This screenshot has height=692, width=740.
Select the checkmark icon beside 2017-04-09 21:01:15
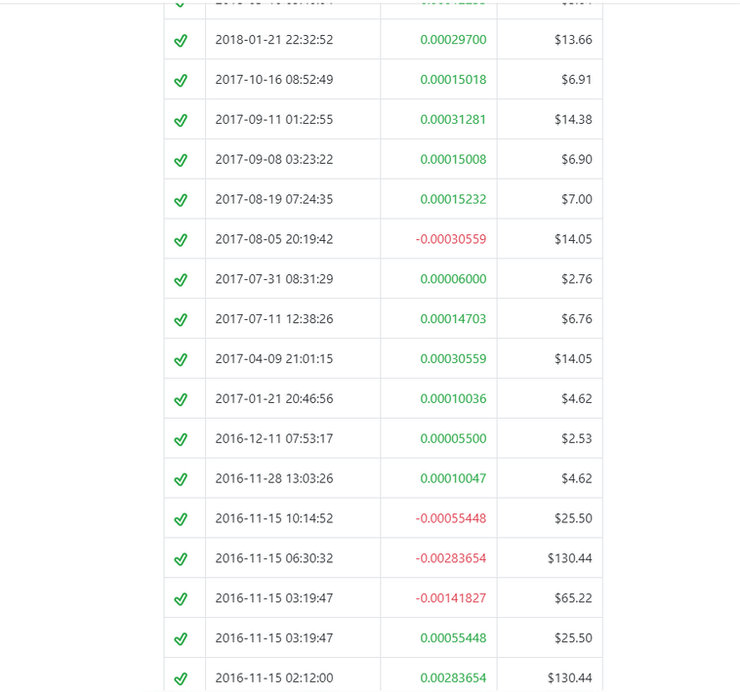(x=181, y=359)
